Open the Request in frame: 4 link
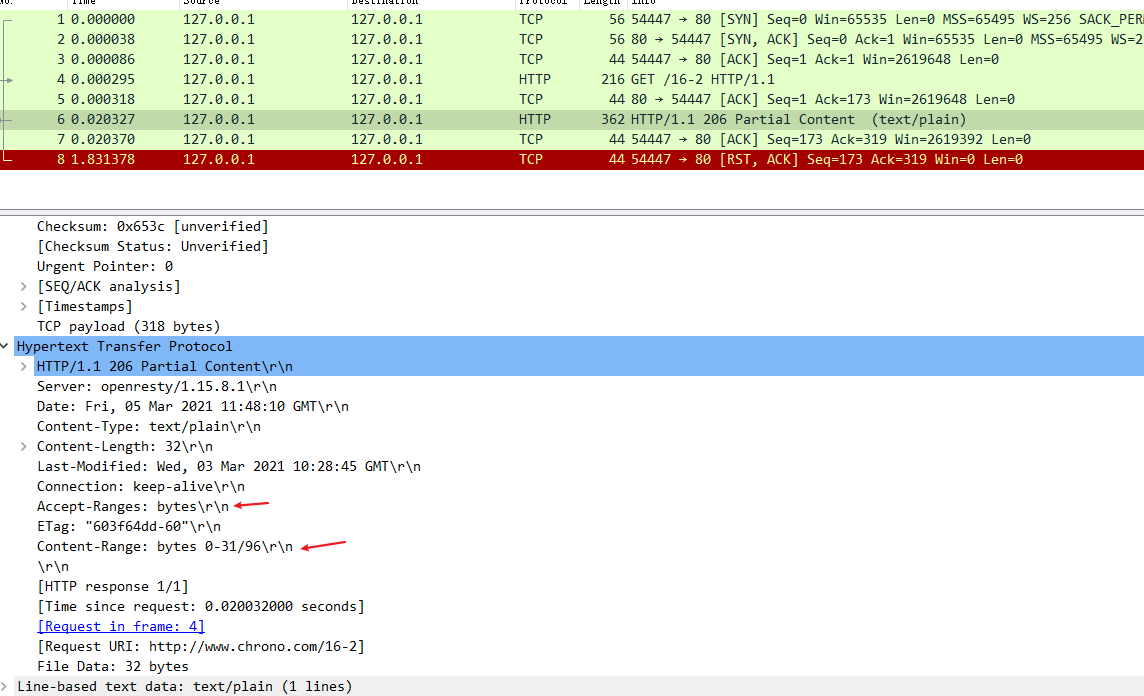The width and height of the screenshot is (1144, 696). tap(120, 626)
